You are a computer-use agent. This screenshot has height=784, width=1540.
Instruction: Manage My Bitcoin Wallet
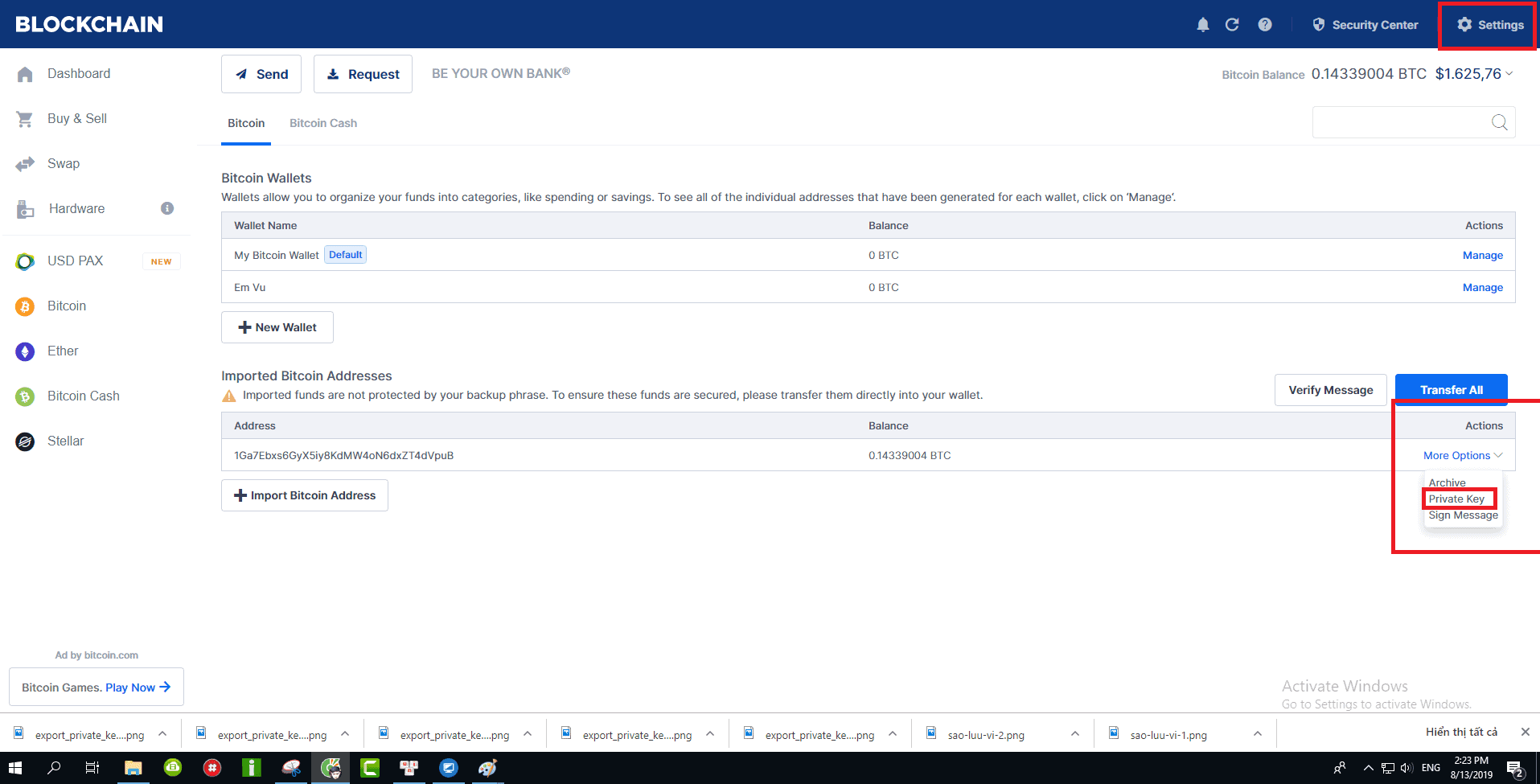coord(1482,255)
